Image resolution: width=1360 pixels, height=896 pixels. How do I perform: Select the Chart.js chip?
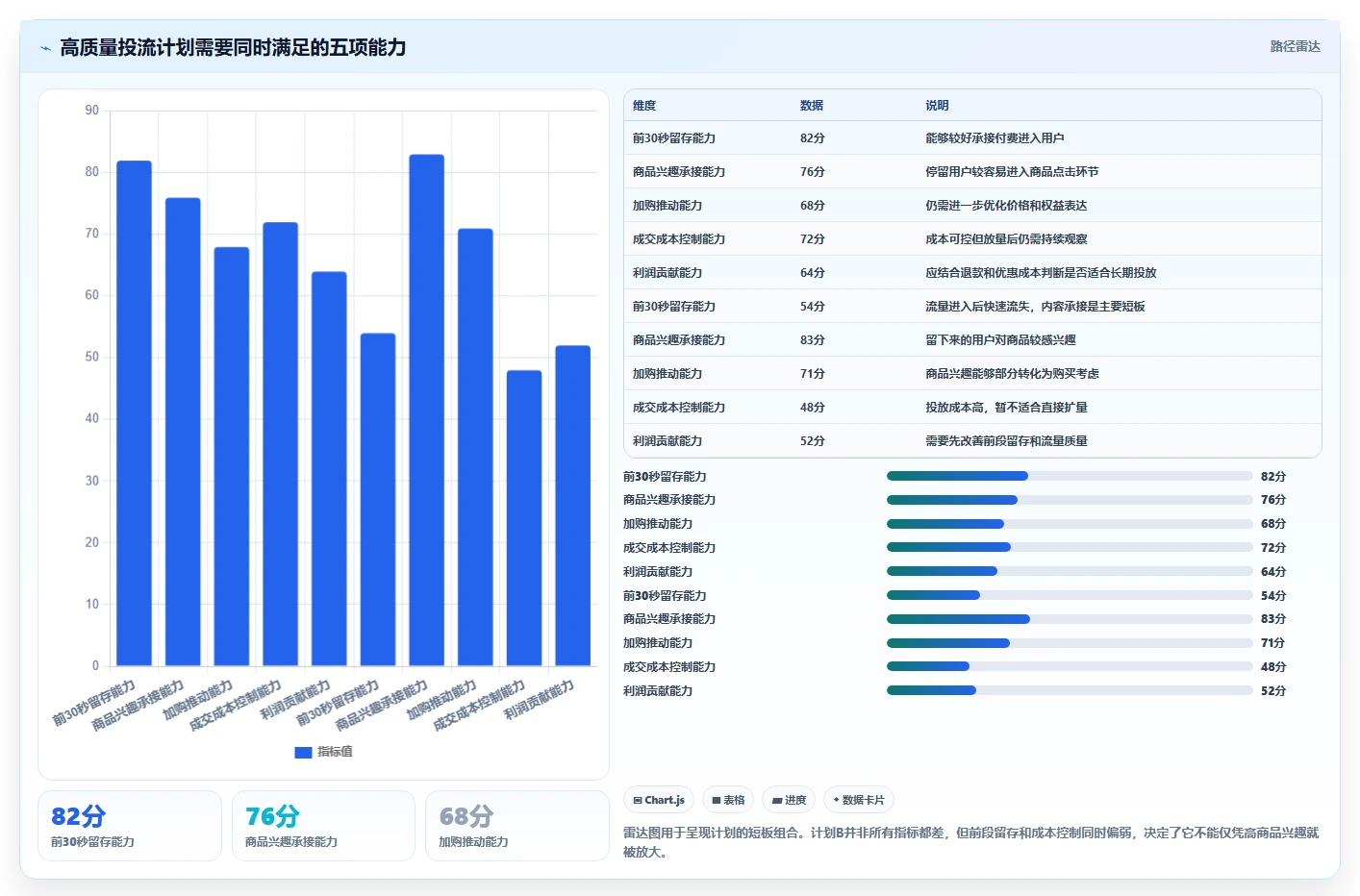click(659, 800)
